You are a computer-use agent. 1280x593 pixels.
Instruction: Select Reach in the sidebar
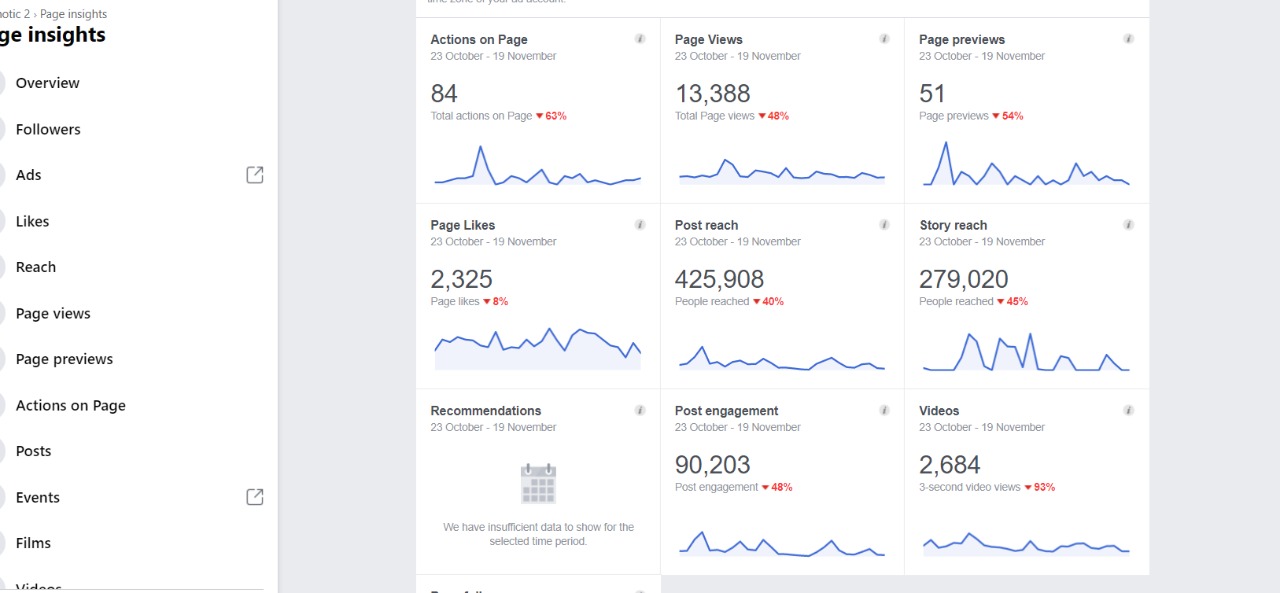[36, 267]
